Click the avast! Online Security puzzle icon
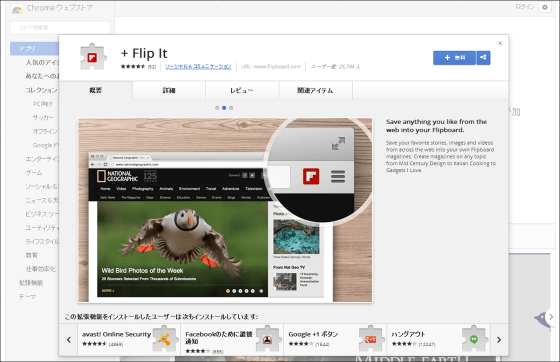The width and height of the screenshot is (560, 362). tap(165, 338)
